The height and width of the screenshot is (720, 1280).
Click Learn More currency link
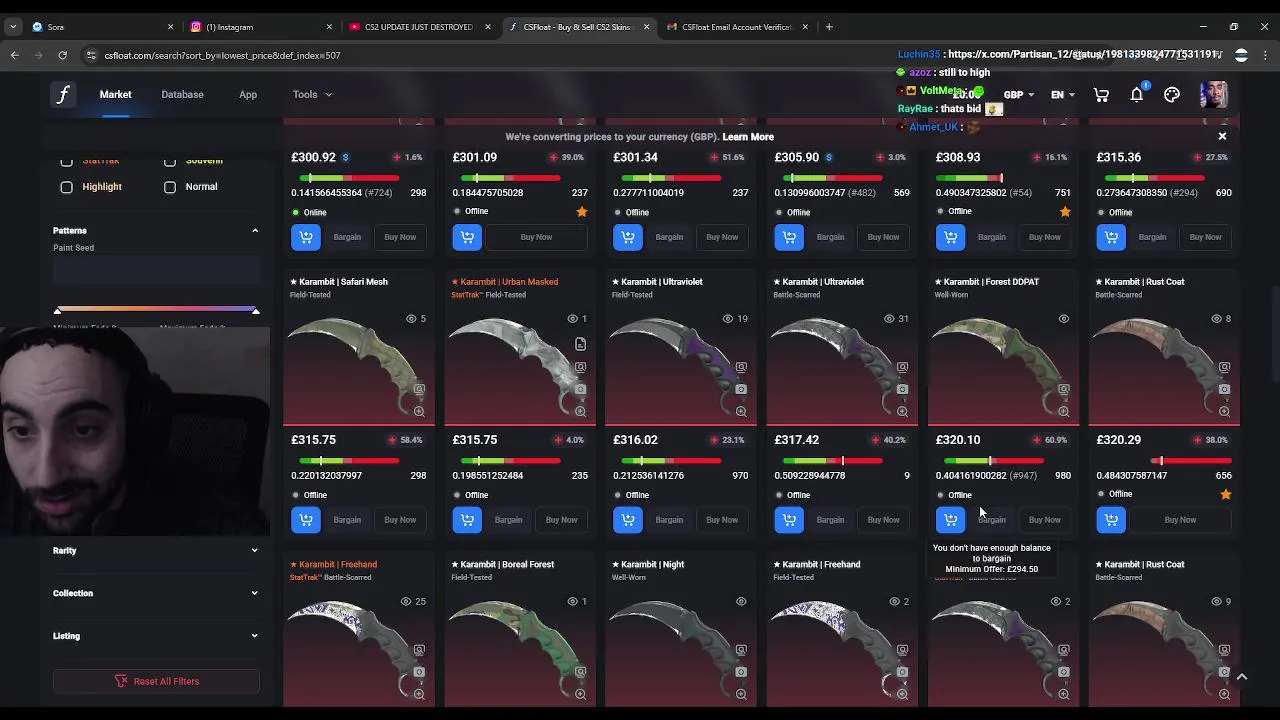tap(748, 137)
